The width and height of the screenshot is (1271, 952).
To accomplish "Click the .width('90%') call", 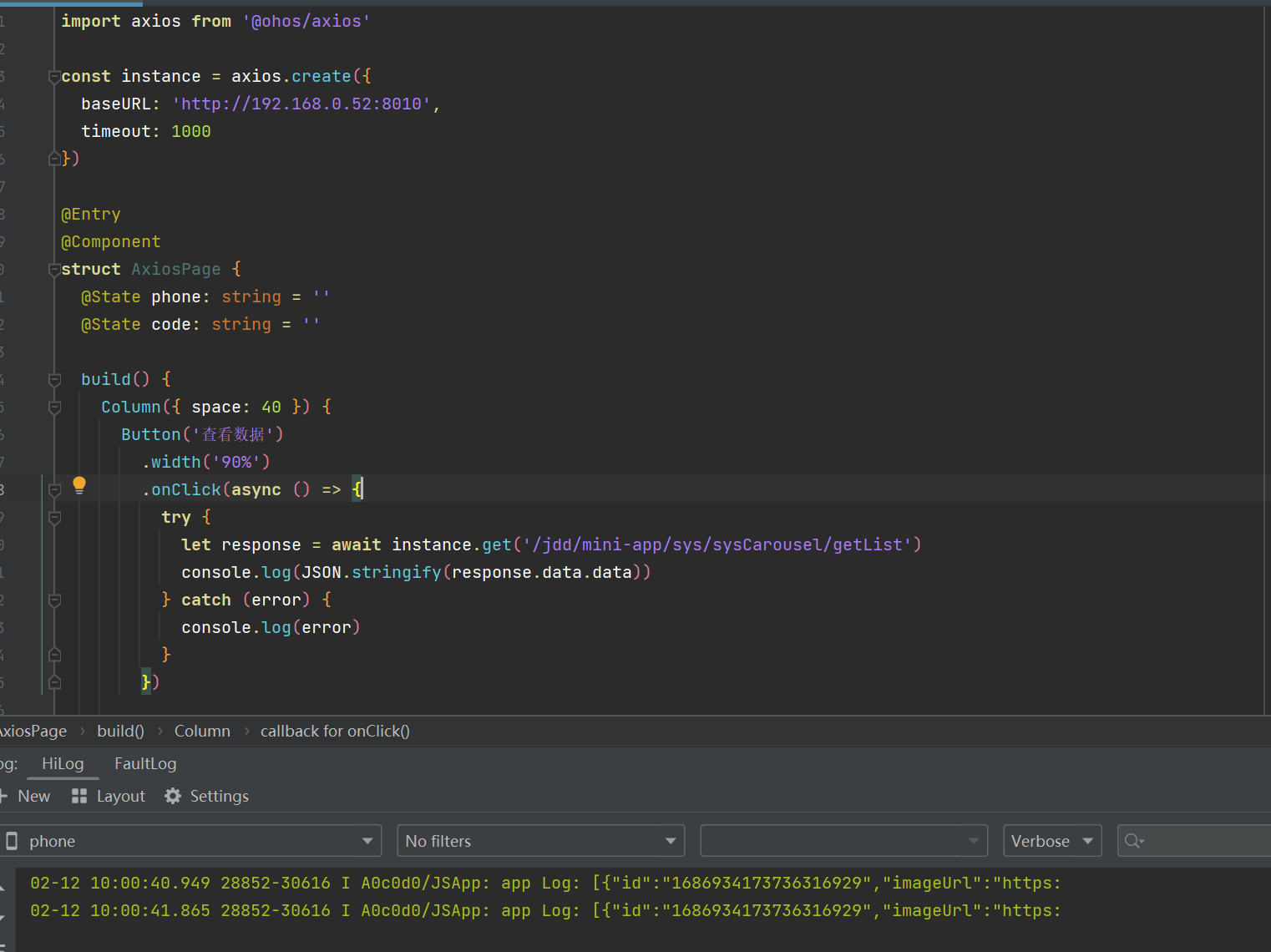I will pyautogui.click(x=206, y=462).
